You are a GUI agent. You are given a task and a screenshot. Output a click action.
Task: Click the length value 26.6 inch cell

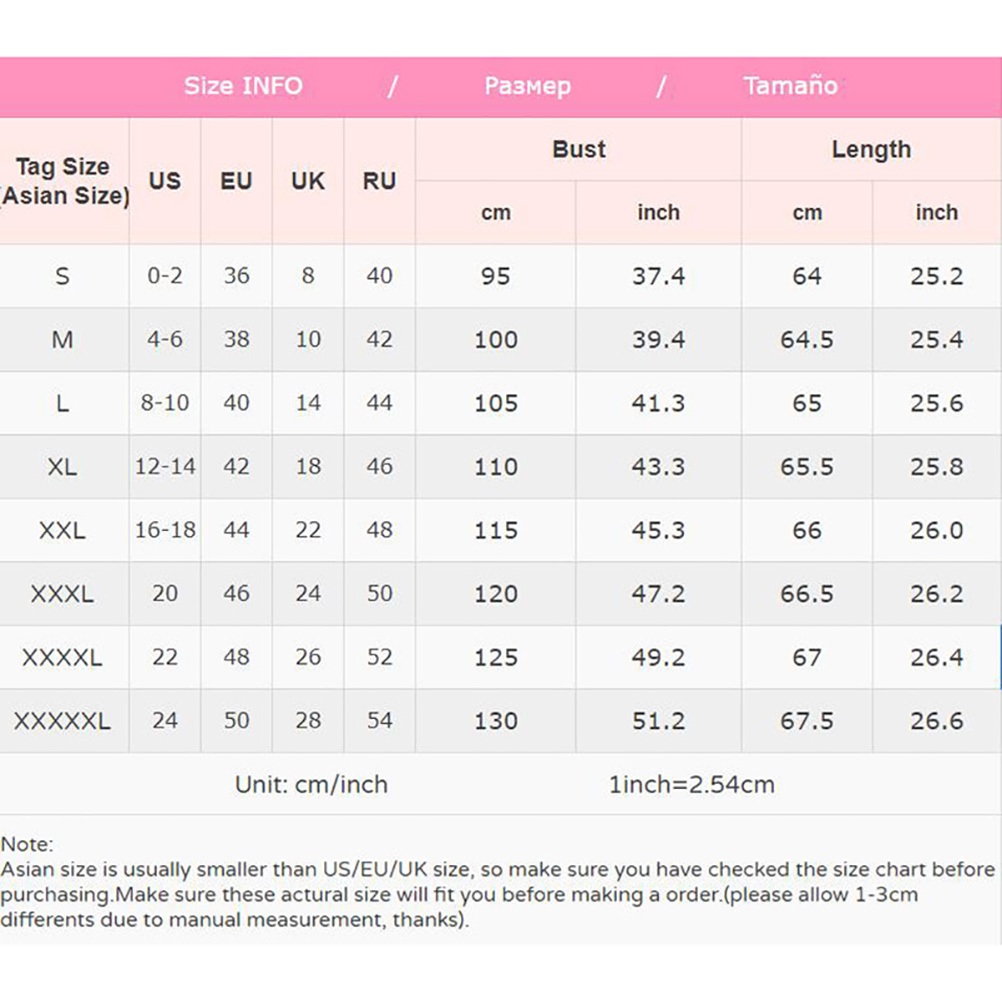936,721
